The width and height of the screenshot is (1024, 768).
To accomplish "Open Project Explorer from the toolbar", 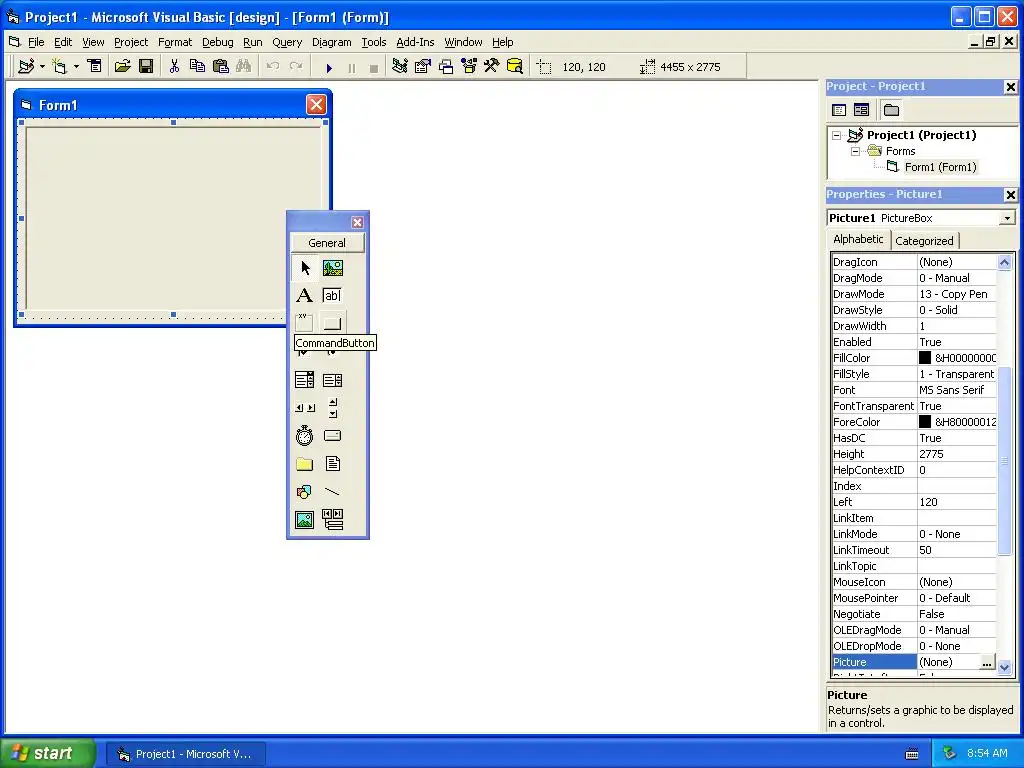I will click(x=400, y=67).
